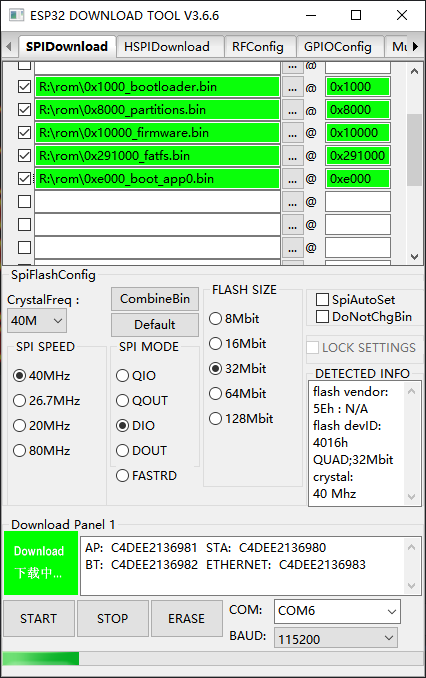This screenshot has width=426, height=678.
Task: Click the Default button
Action: (x=155, y=325)
